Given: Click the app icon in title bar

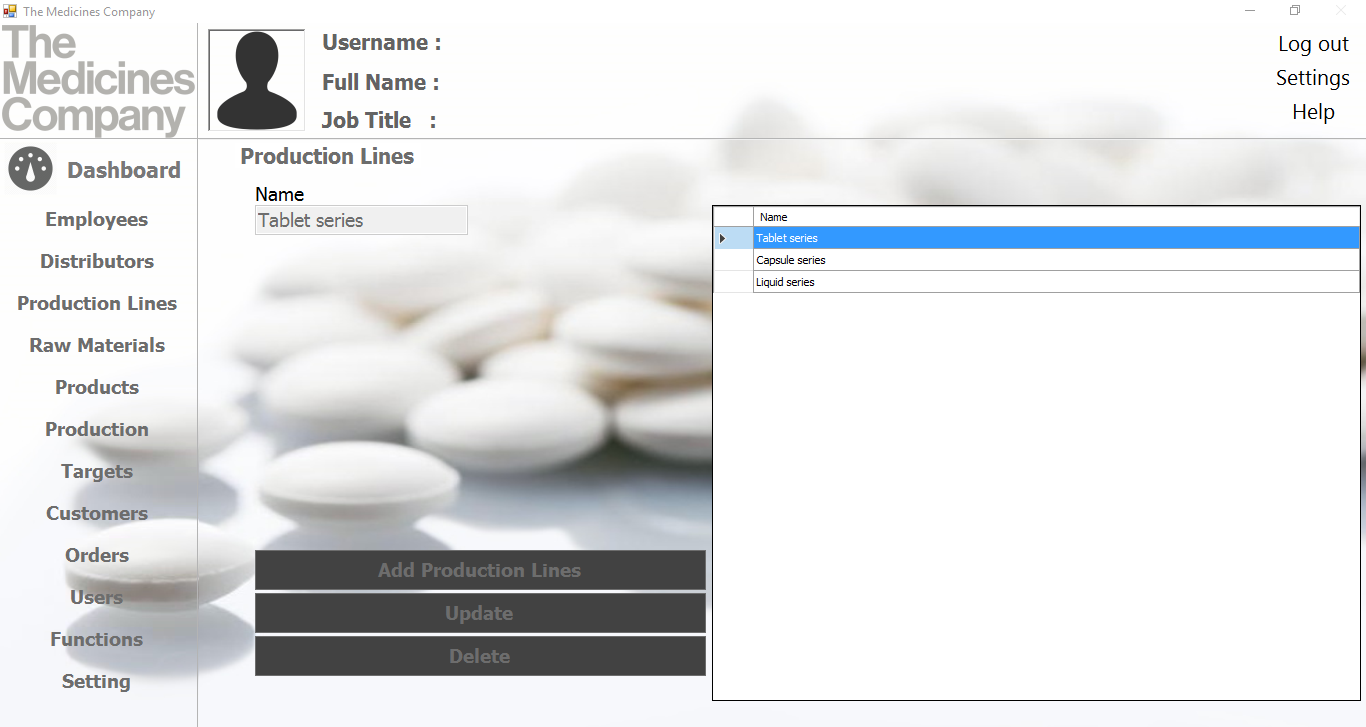Looking at the screenshot, I should pyautogui.click(x=10, y=11).
